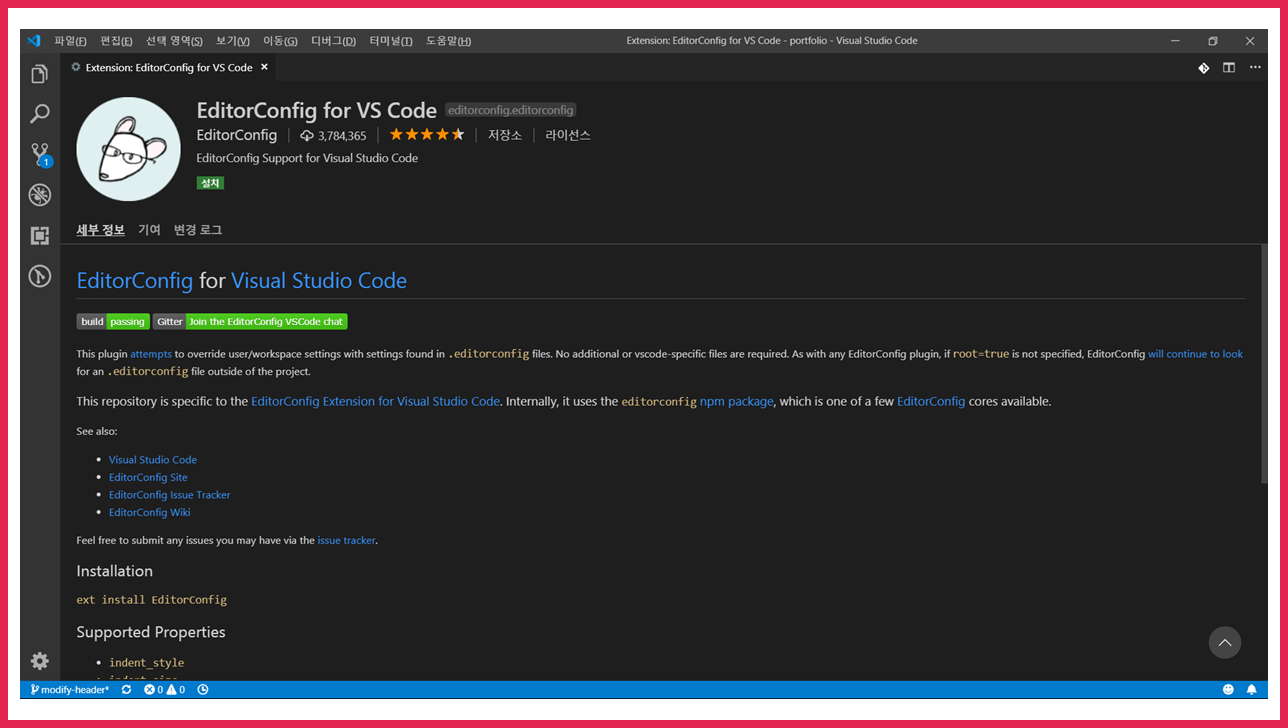Open the Search view in activity bar
1288x728 pixels.
point(39,114)
